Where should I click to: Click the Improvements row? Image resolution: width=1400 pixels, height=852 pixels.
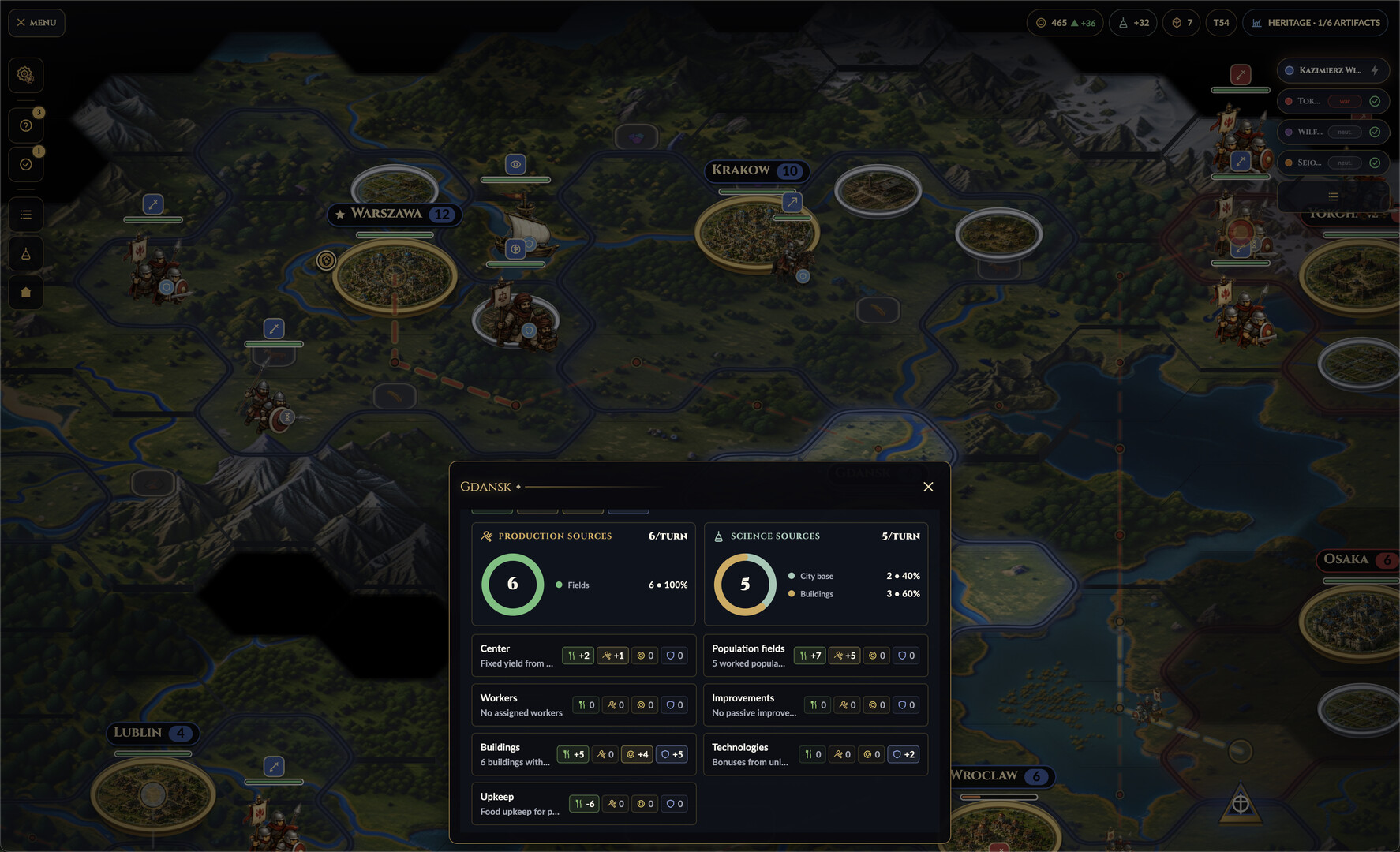[816, 705]
